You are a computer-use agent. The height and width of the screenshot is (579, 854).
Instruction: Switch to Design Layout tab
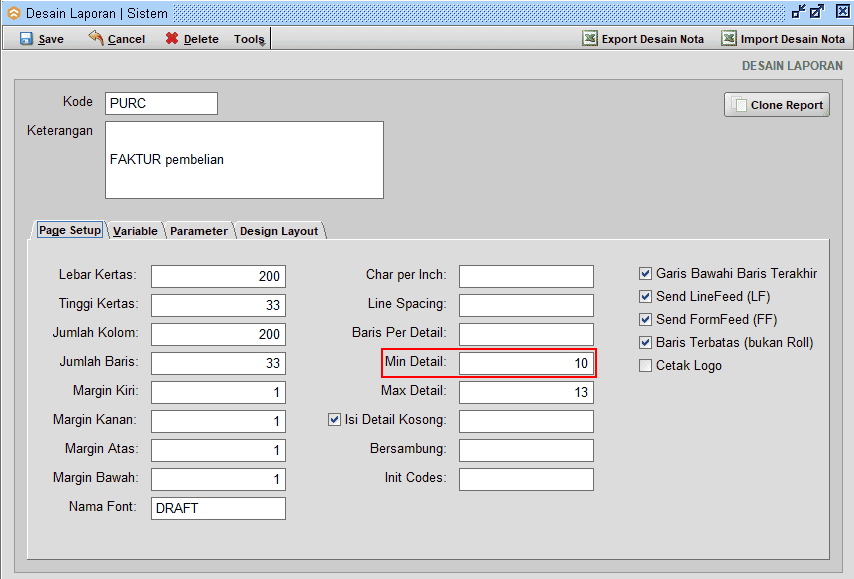click(x=279, y=231)
